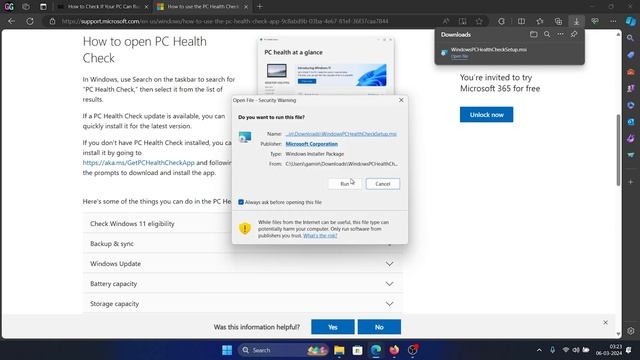The height and width of the screenshot is (360, 640).
Task: Close the feedback bar with X
Action: [605, 322]
